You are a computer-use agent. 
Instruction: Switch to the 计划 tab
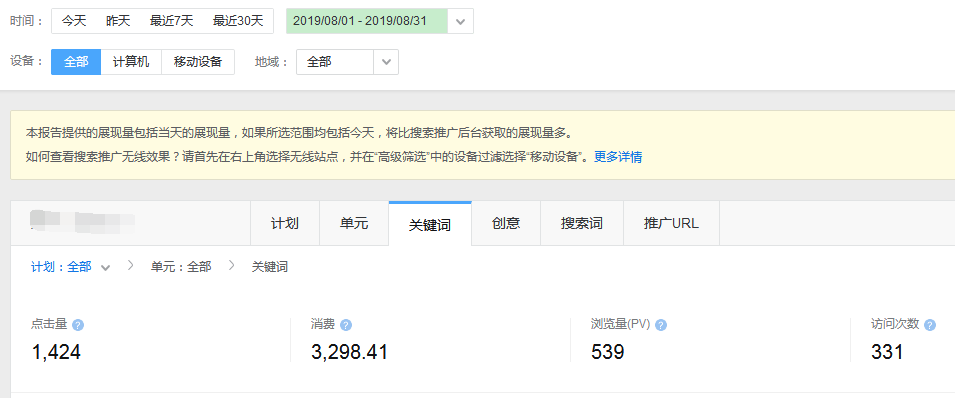285,223
